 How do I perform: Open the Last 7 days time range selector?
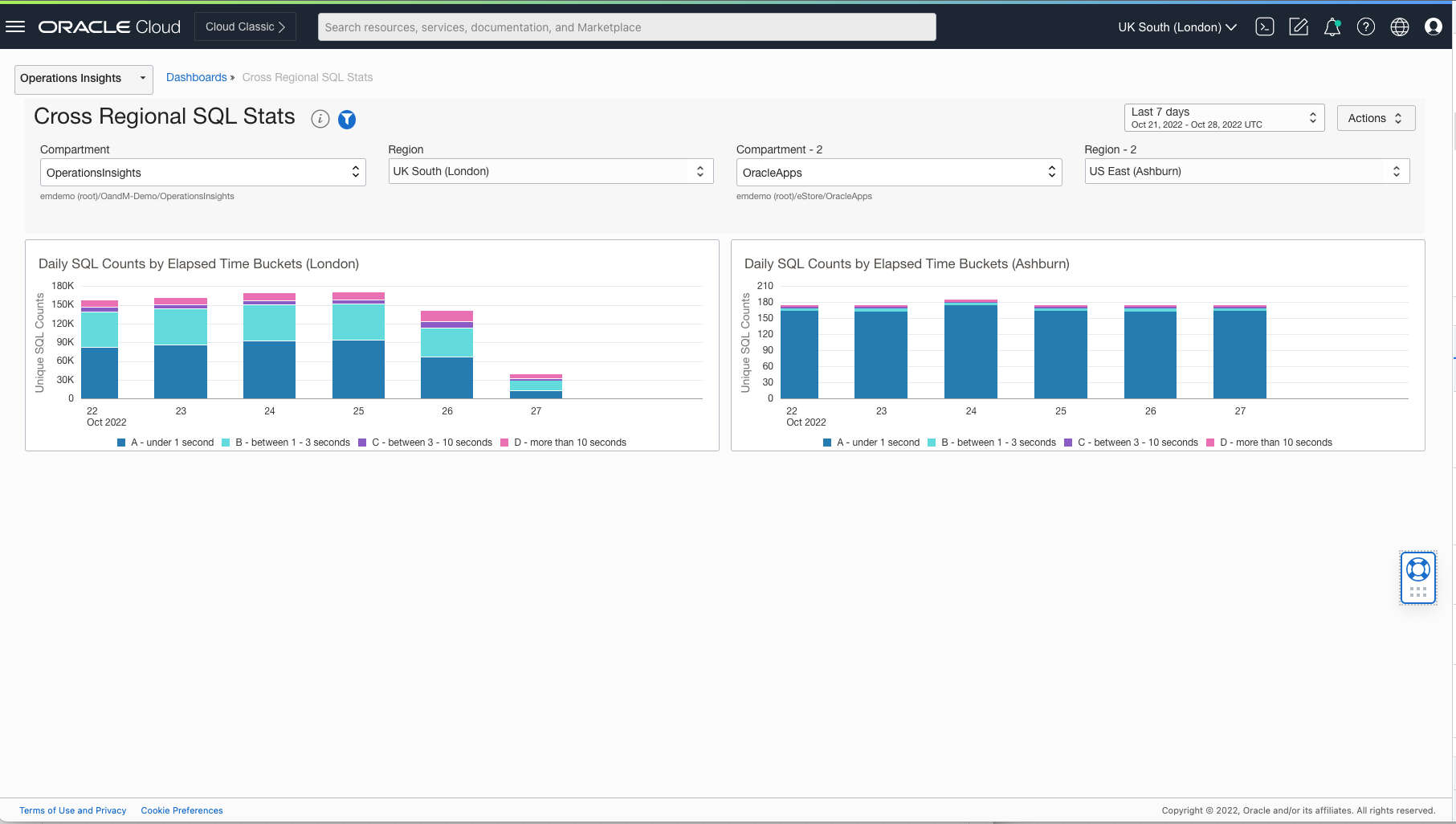pos(1223,117)
